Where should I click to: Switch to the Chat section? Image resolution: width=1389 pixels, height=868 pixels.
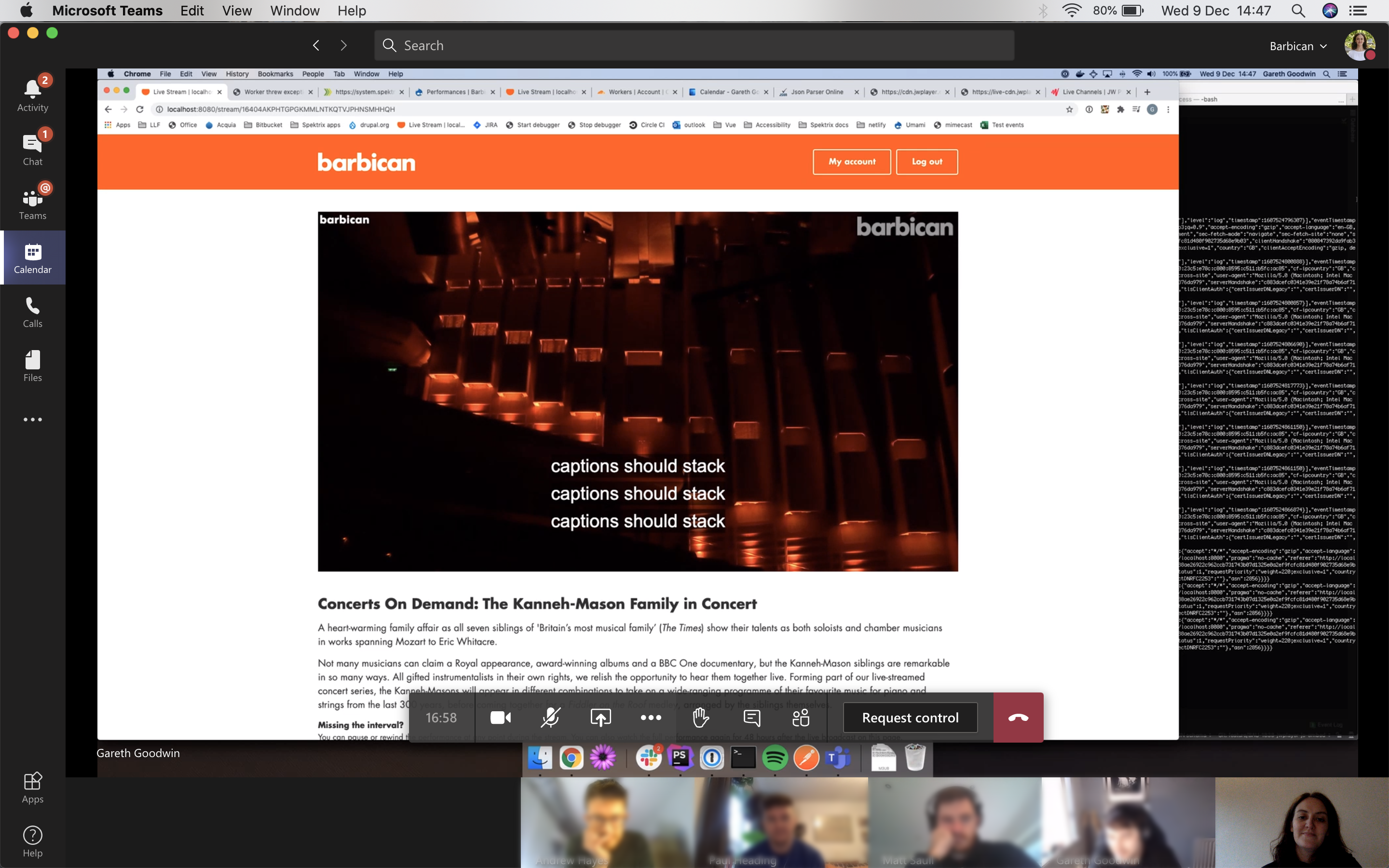tap(32, 147)
